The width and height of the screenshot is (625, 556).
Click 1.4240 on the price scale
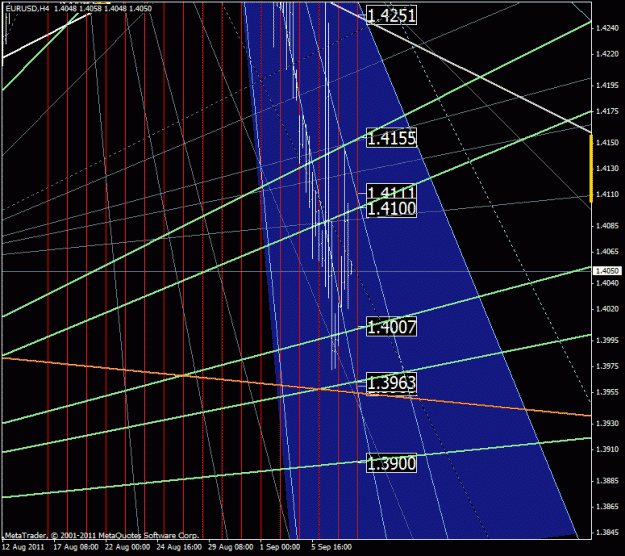pos(607,28)
